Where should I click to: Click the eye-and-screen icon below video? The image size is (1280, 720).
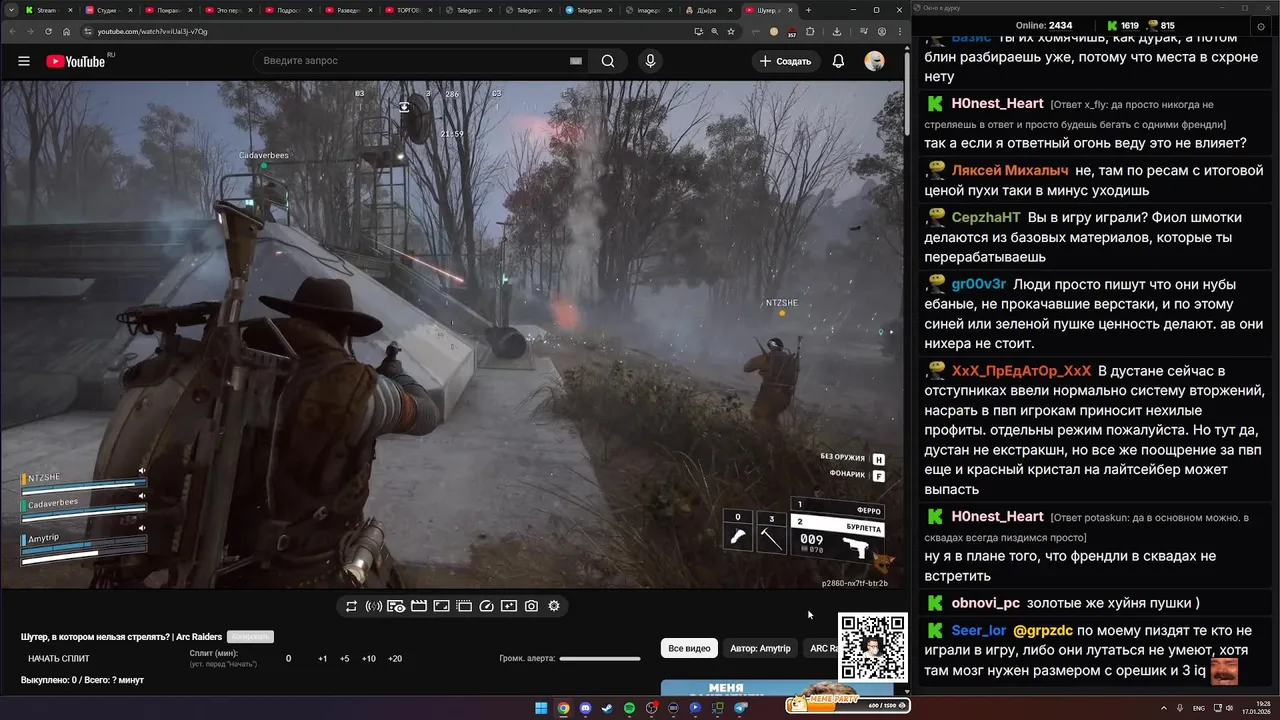(x=396, y=606)
